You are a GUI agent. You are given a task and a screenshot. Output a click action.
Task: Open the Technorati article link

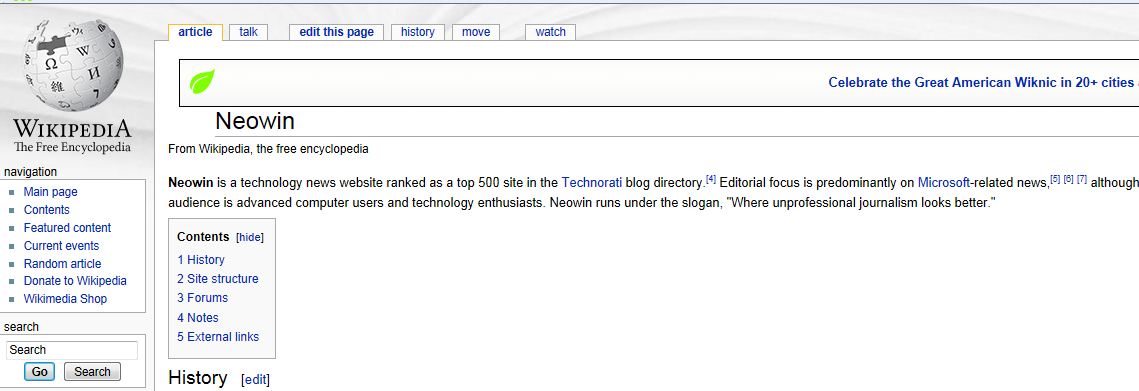[x=591, y=182]
